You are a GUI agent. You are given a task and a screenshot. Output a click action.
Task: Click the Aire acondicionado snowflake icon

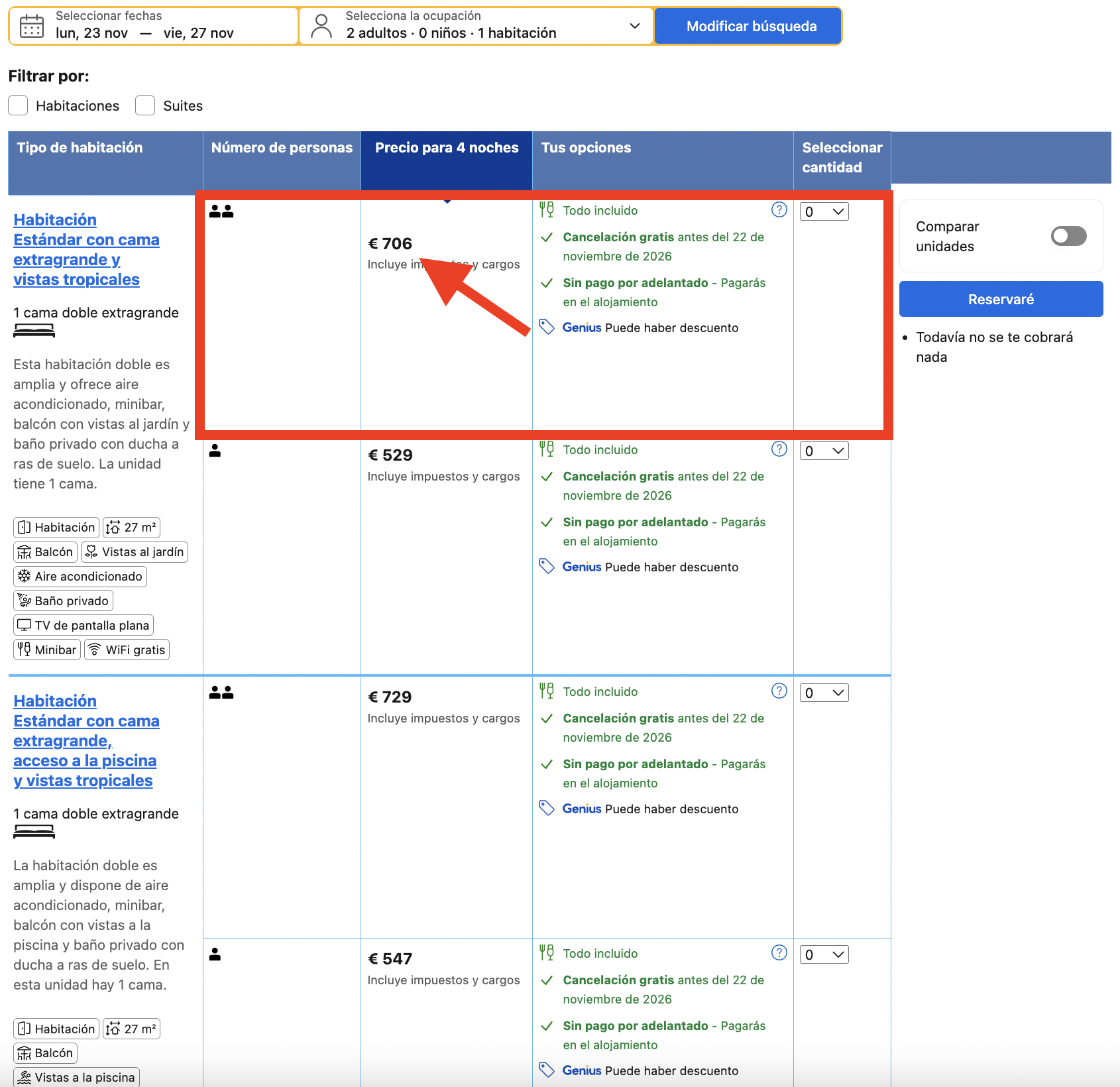[x=25, y=577]
